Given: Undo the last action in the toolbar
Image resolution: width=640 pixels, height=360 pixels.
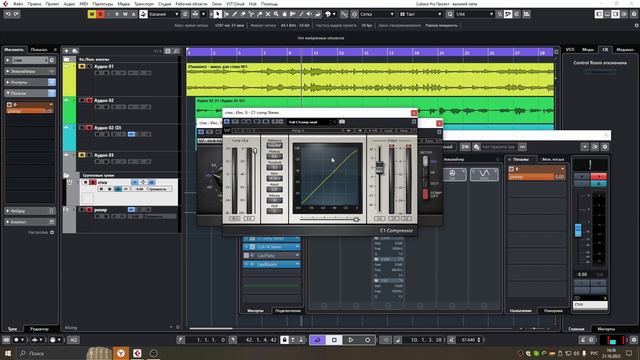Looking at the screenshot, I should point(8,14).
